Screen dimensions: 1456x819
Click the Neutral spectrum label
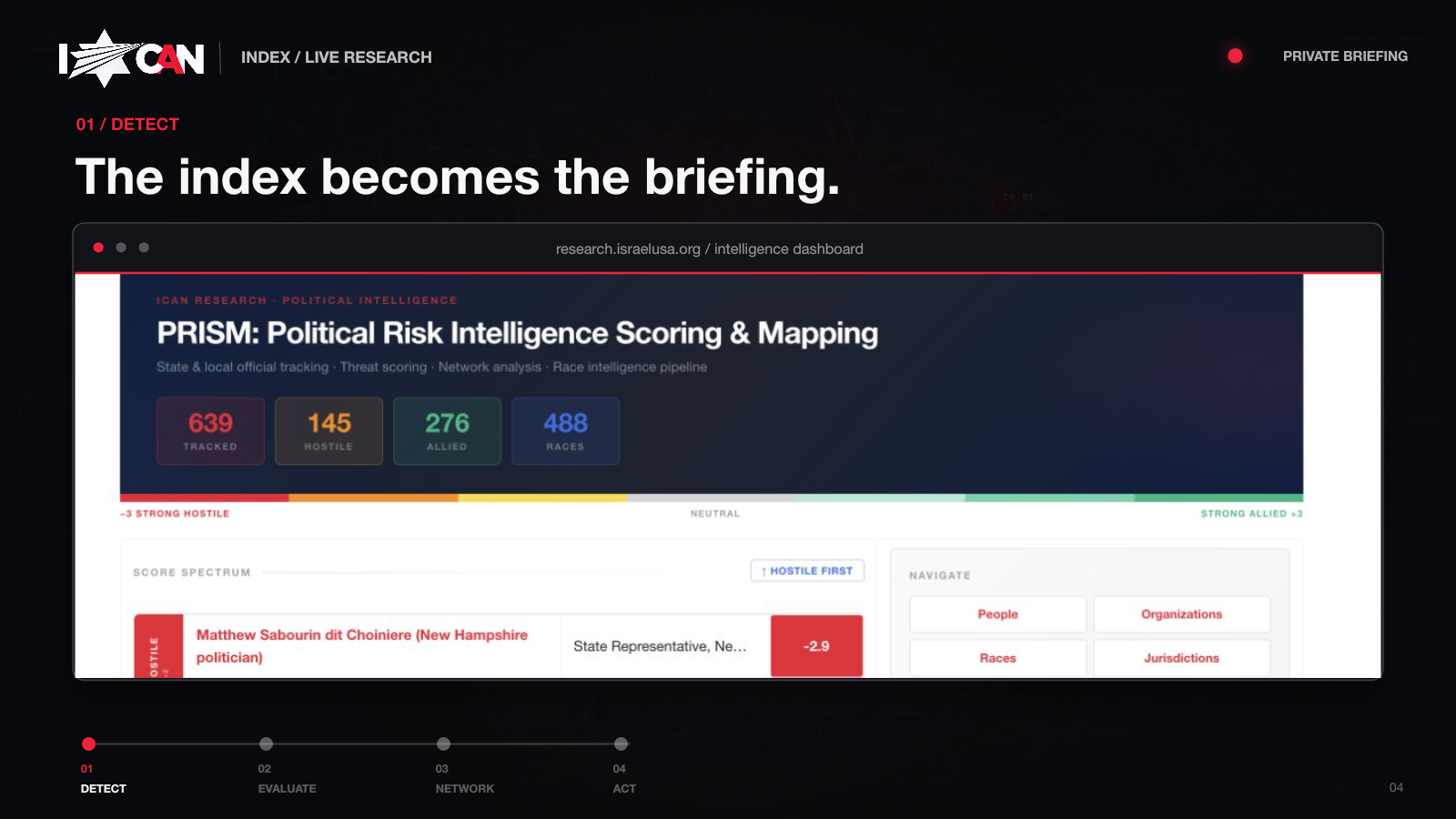pyautogui.click(x=715, y=514)
